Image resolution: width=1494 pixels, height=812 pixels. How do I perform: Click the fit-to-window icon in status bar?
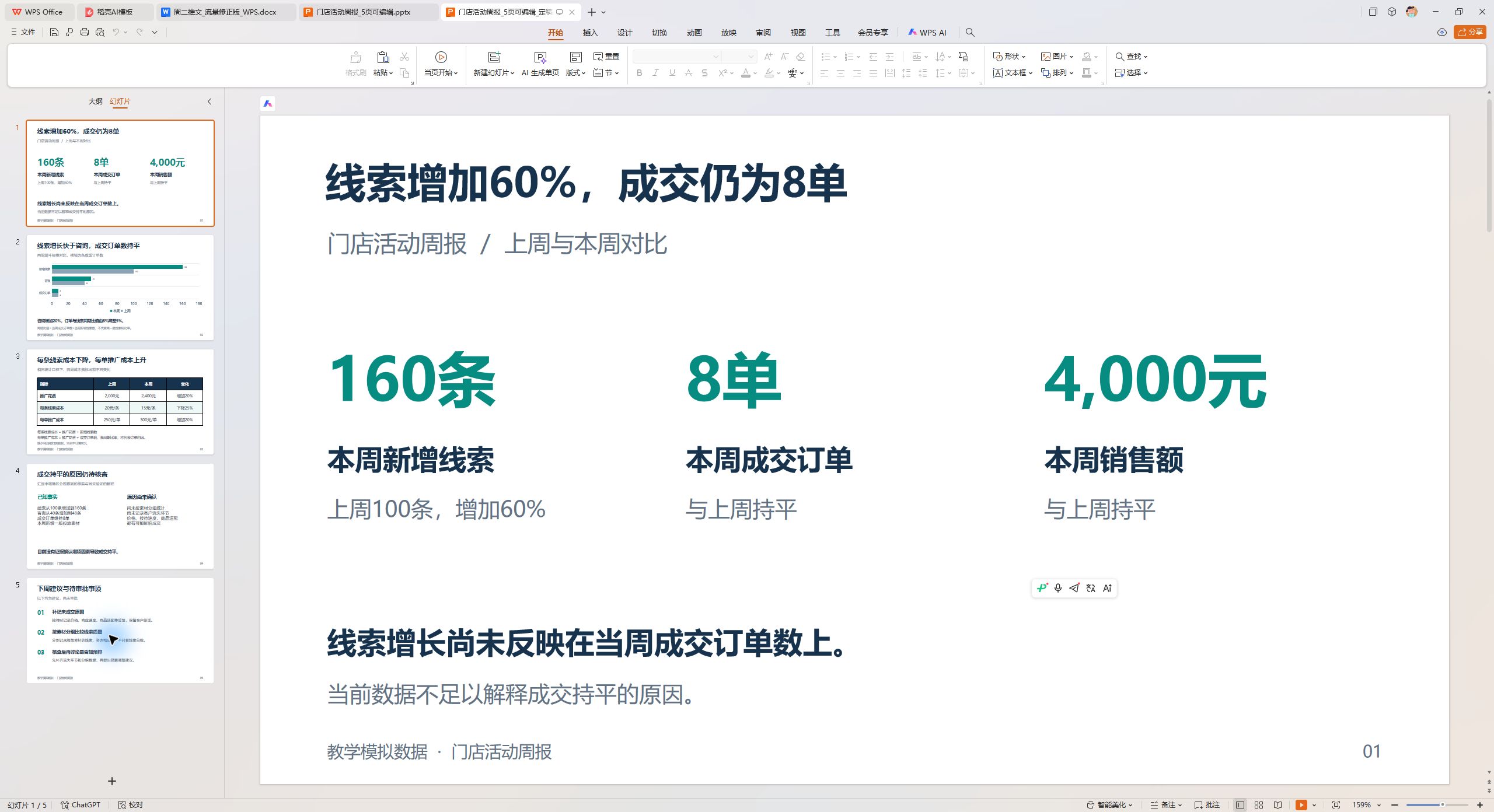[x=1336, y=804]
